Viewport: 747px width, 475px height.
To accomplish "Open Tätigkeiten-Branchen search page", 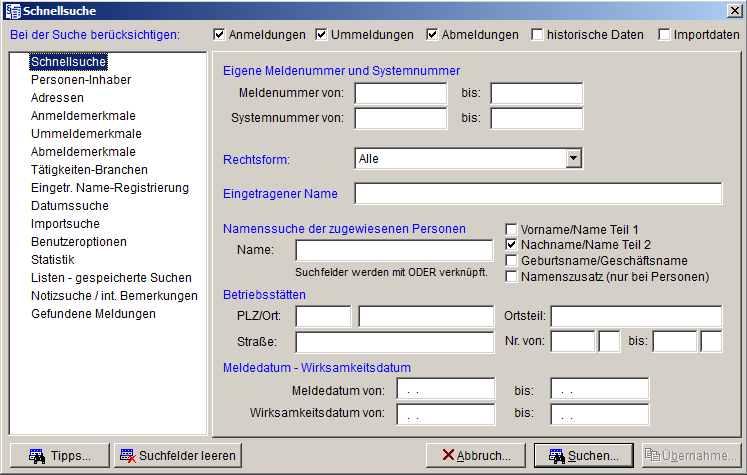I will [89, 170].
